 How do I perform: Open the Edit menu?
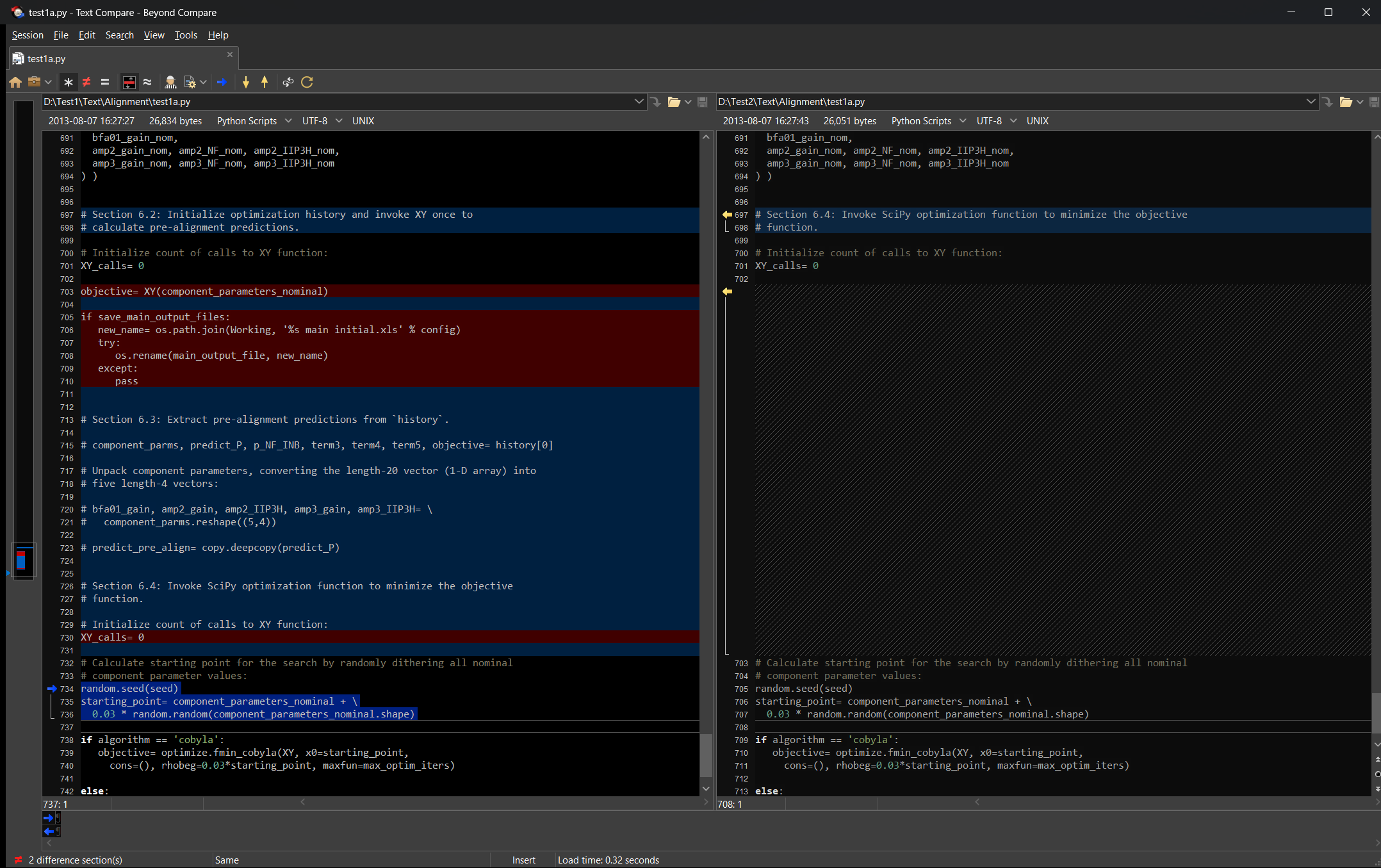(86, 35)
